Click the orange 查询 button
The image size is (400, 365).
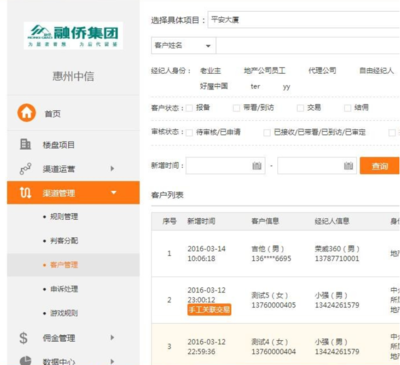[380, 166]
